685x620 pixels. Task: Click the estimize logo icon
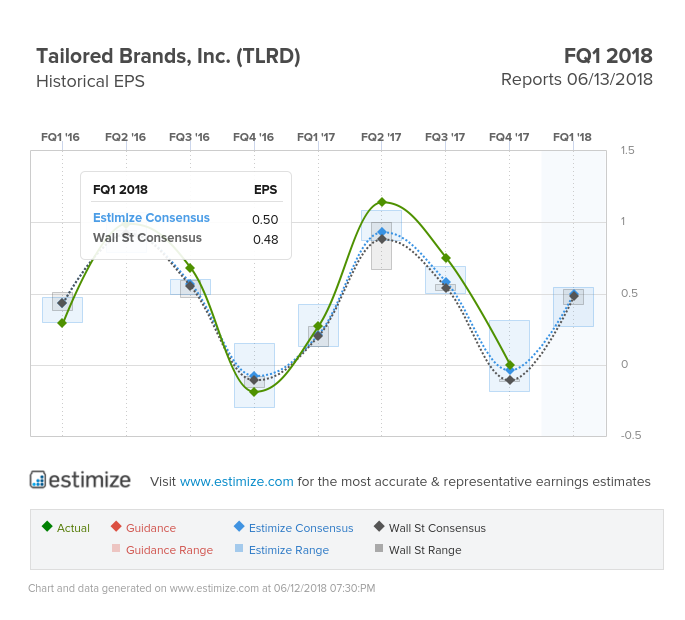click(x=38, y=479)
